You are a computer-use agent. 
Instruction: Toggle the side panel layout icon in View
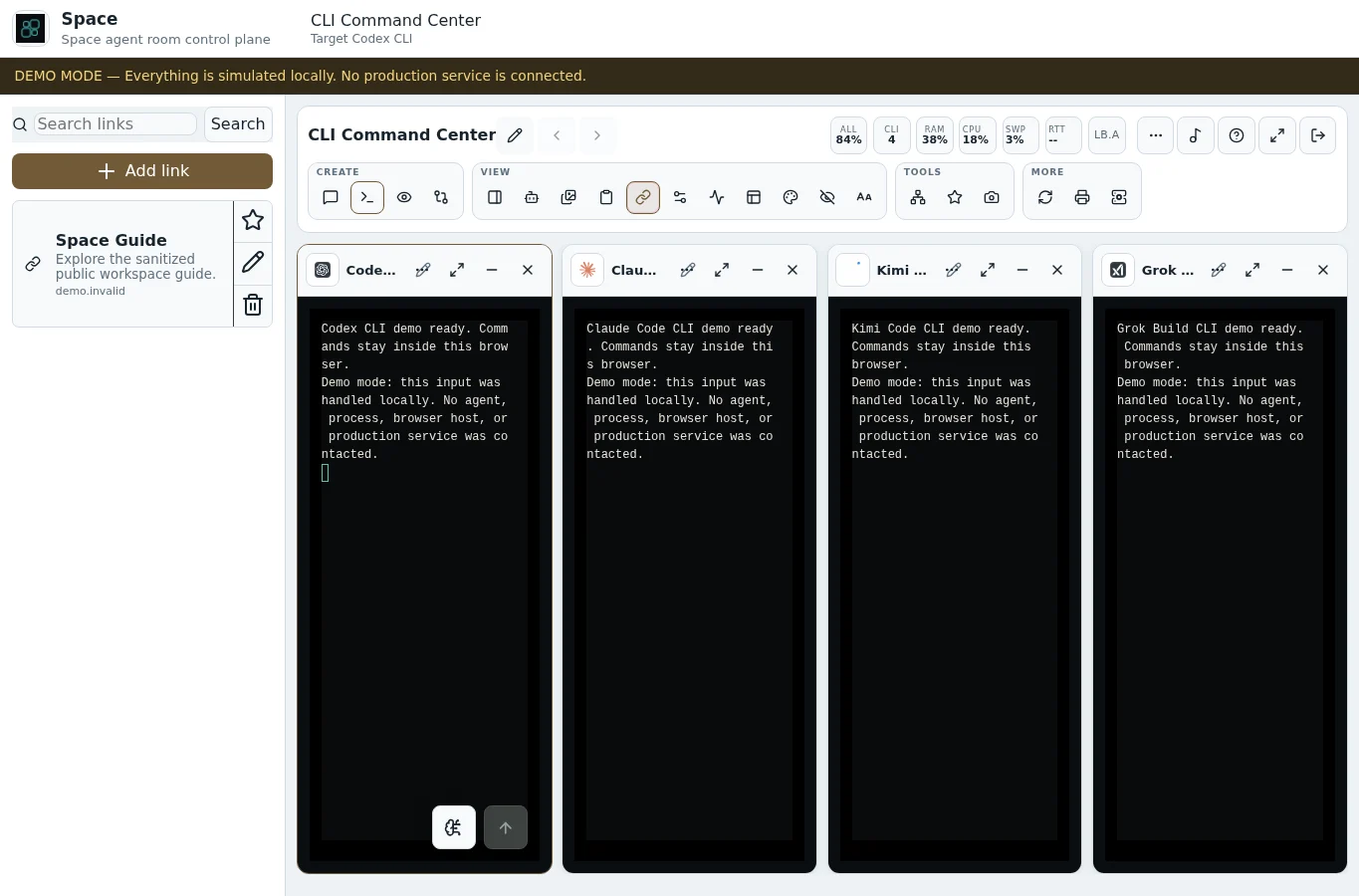coord(495,197)
